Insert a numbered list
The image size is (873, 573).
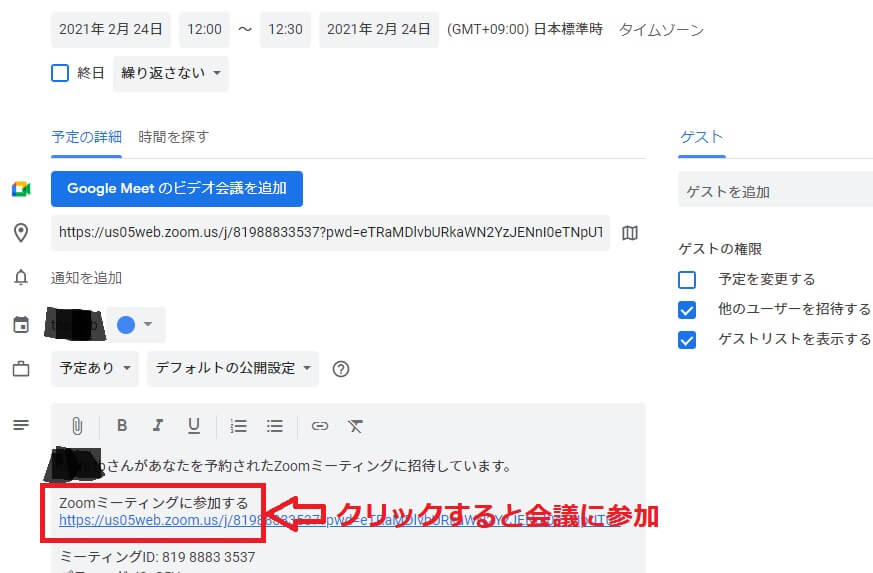point(238,426)
